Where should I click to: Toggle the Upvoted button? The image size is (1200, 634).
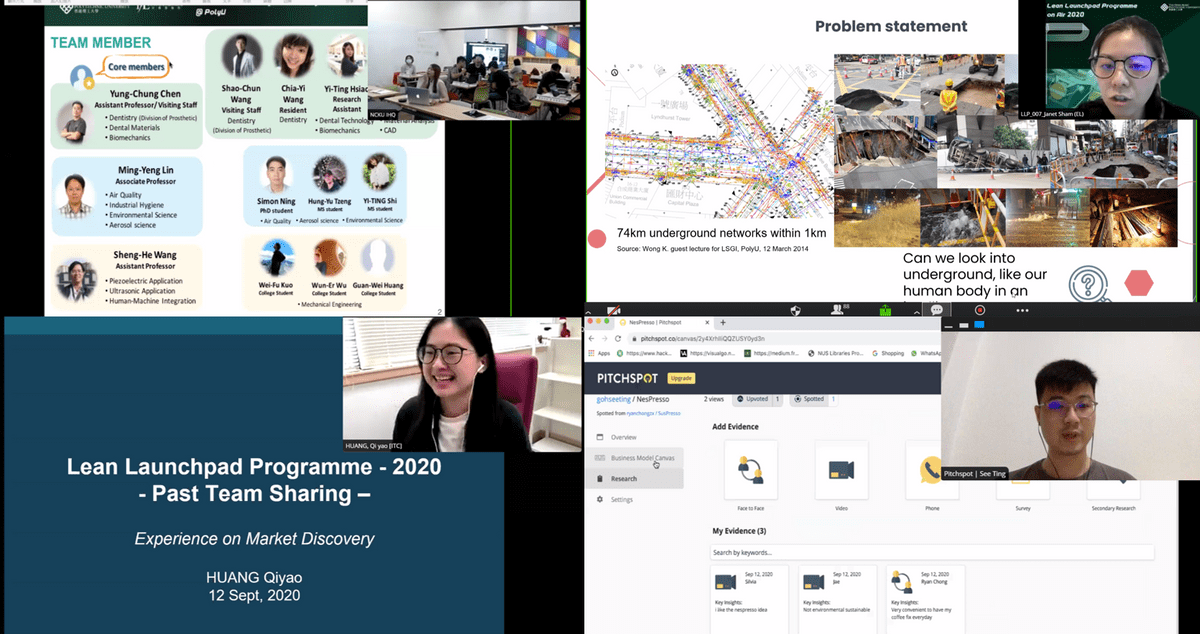point(757,398)
